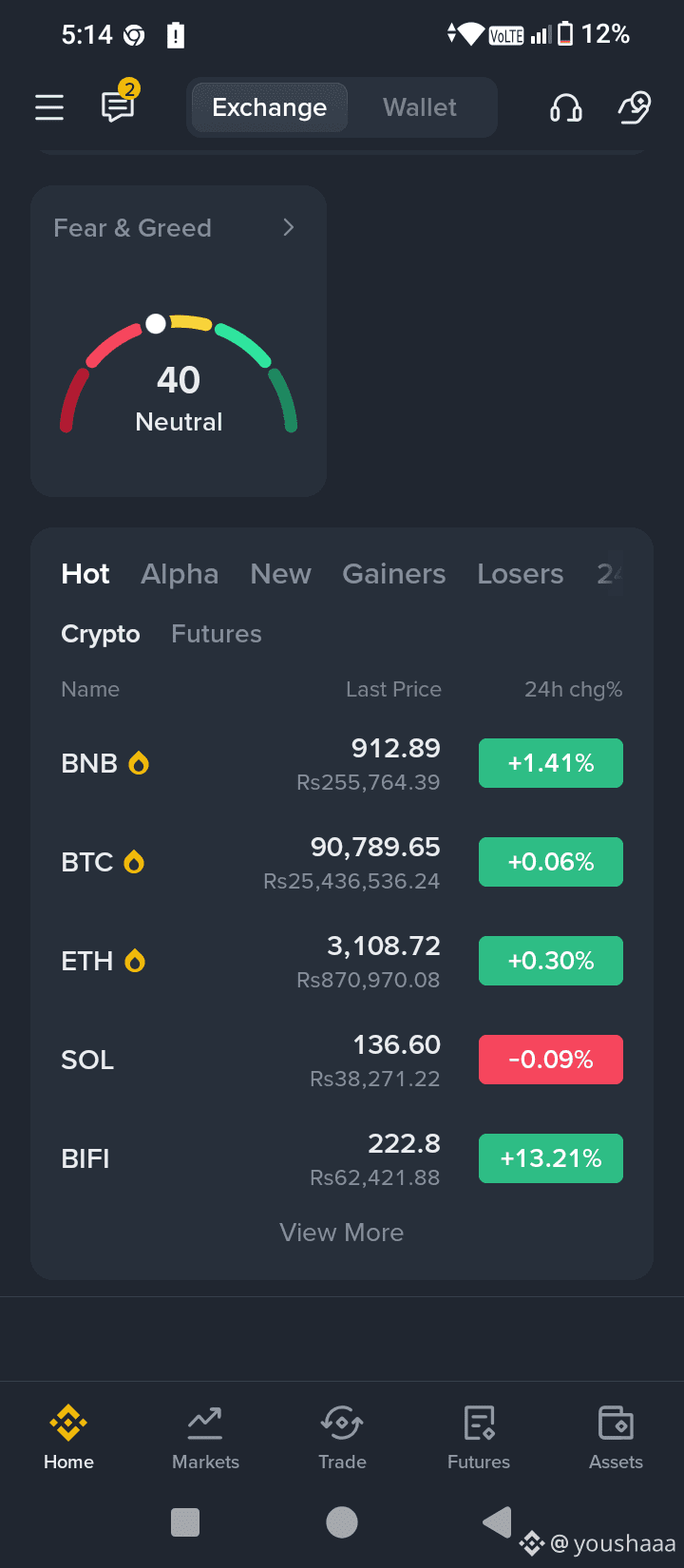The image size is (684, 1568).
Task: Open the Alpha tab
Action: click(x=180, y=574)
